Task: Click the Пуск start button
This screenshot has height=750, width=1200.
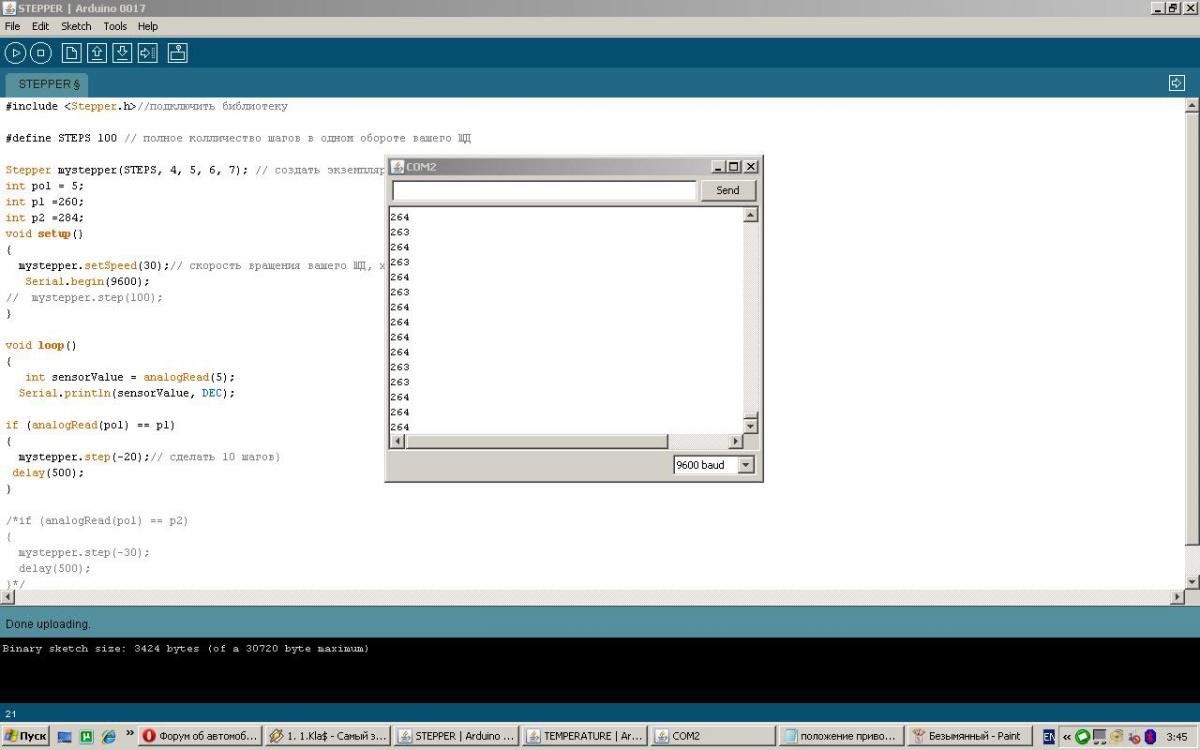Action: pos(26,736)
